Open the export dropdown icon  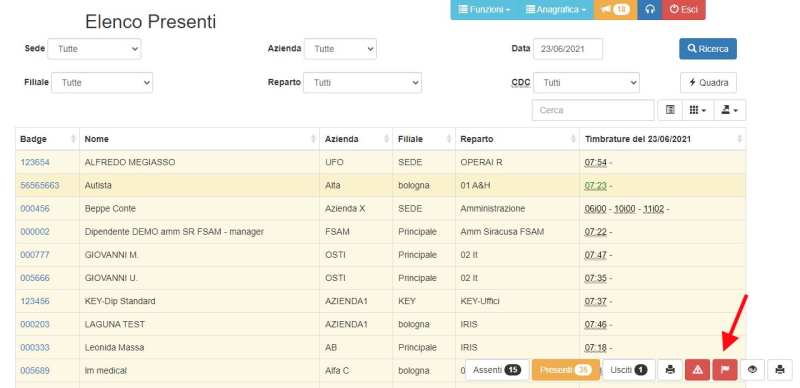[730, 110]
